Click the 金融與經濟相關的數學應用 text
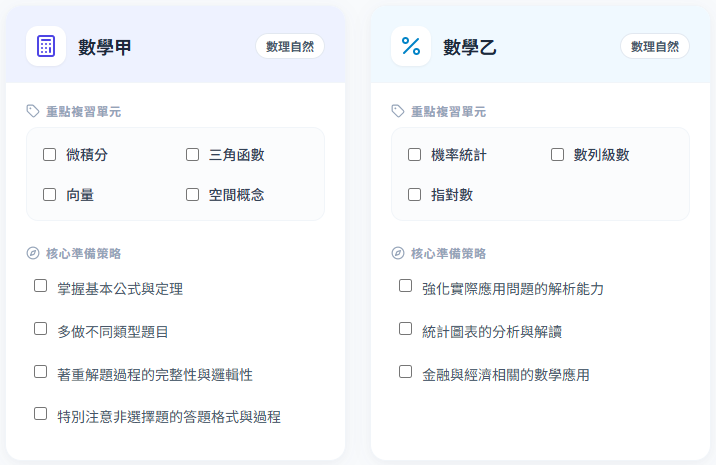Viewport: 716px width, 465px height. pos(506,375)
